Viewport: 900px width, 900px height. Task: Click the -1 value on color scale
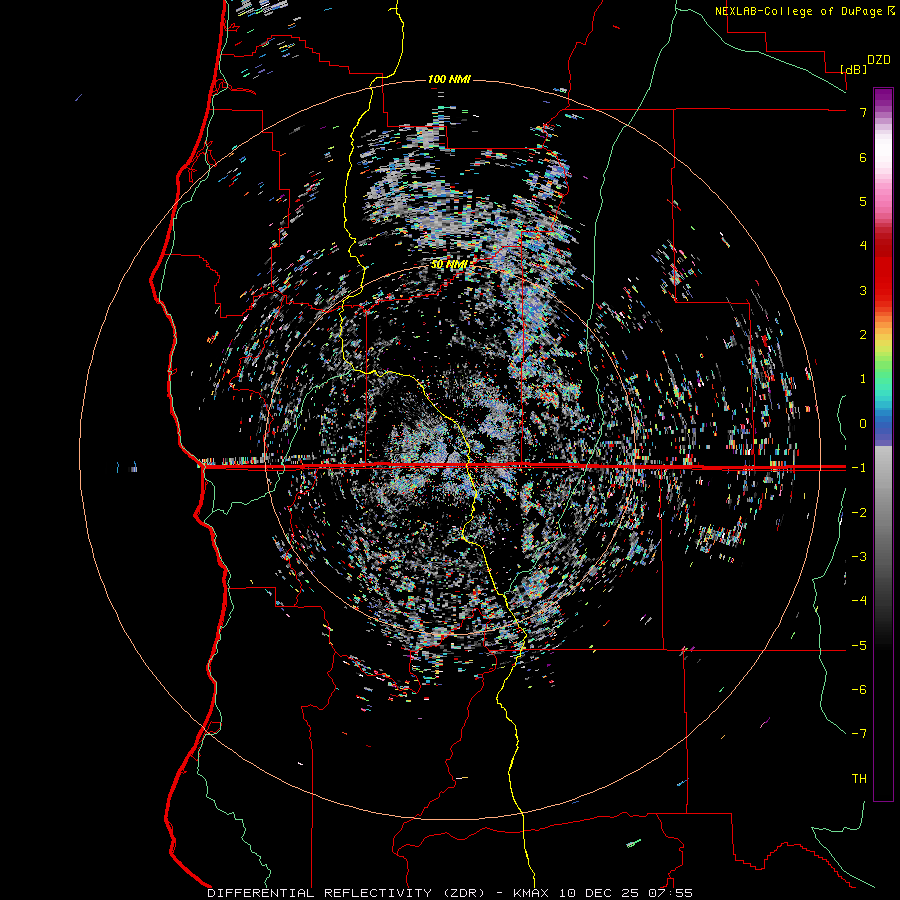859,468
